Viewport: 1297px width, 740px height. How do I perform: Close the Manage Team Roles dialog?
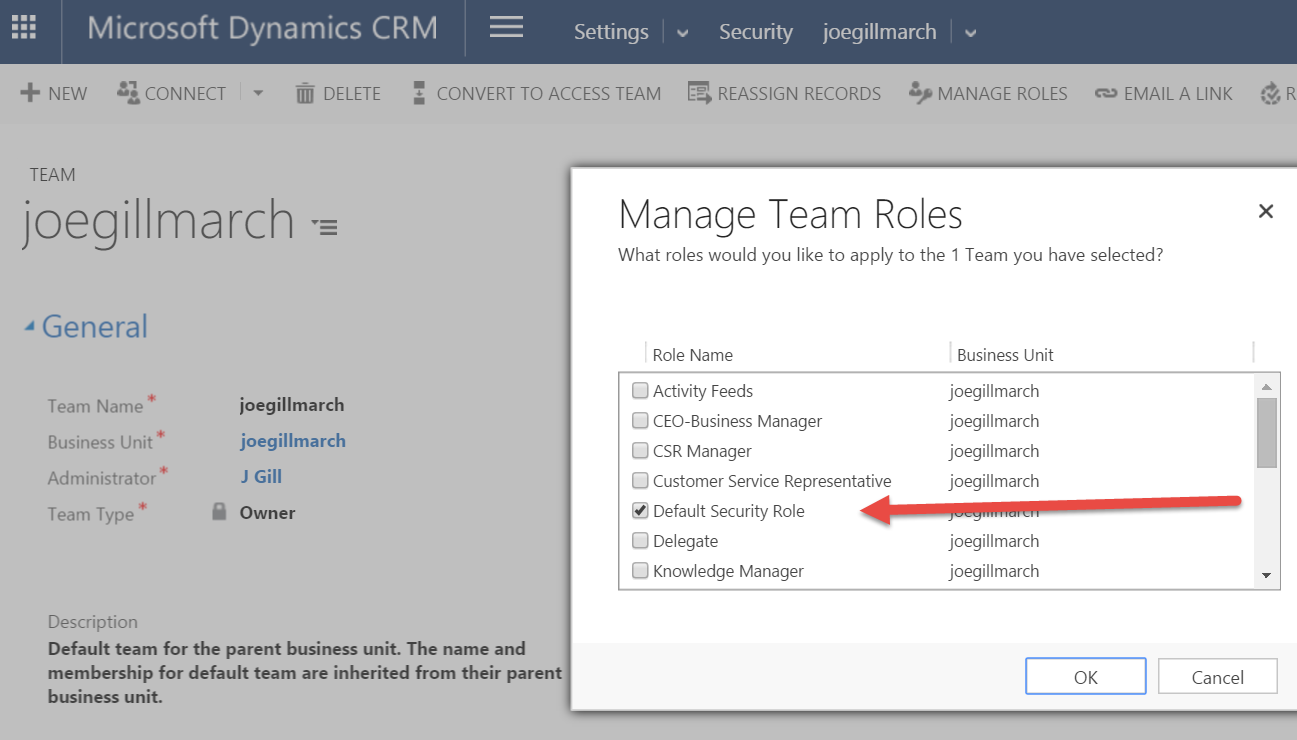(x=1266, y=211)
